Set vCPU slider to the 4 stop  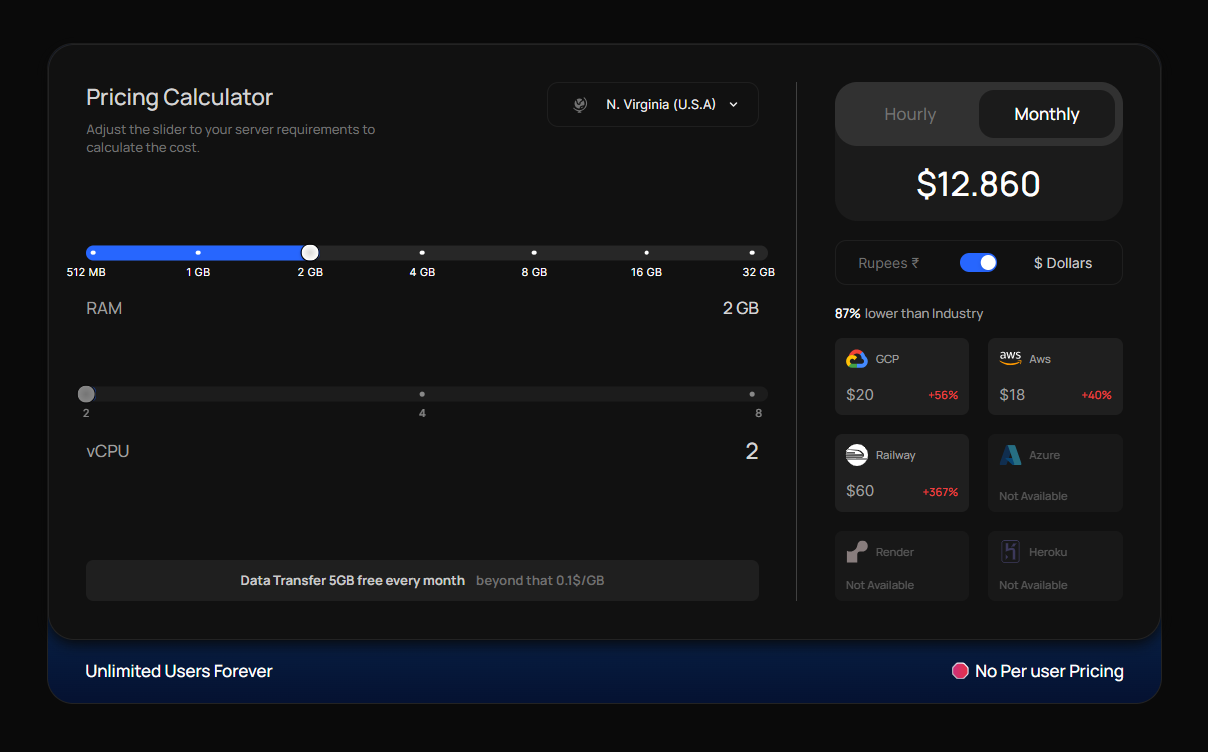(422, 394)
